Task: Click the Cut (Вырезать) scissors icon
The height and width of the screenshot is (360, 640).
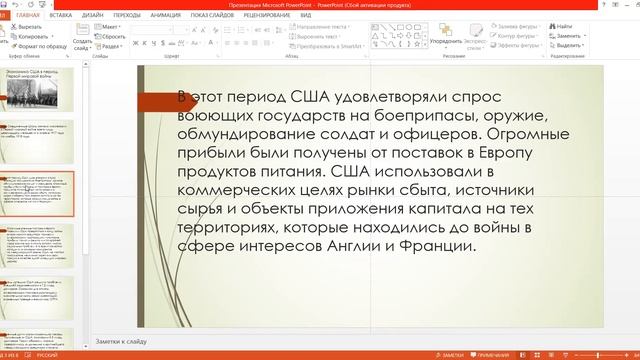Action: pyautogui.click(x=13, y=27)
